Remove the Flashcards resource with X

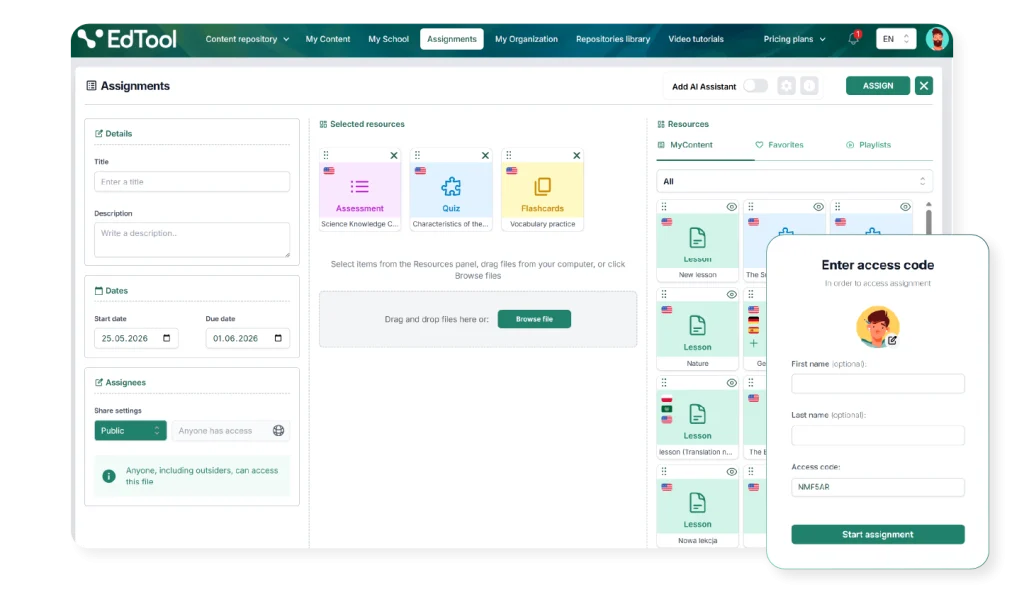click(x=577, y=155)
